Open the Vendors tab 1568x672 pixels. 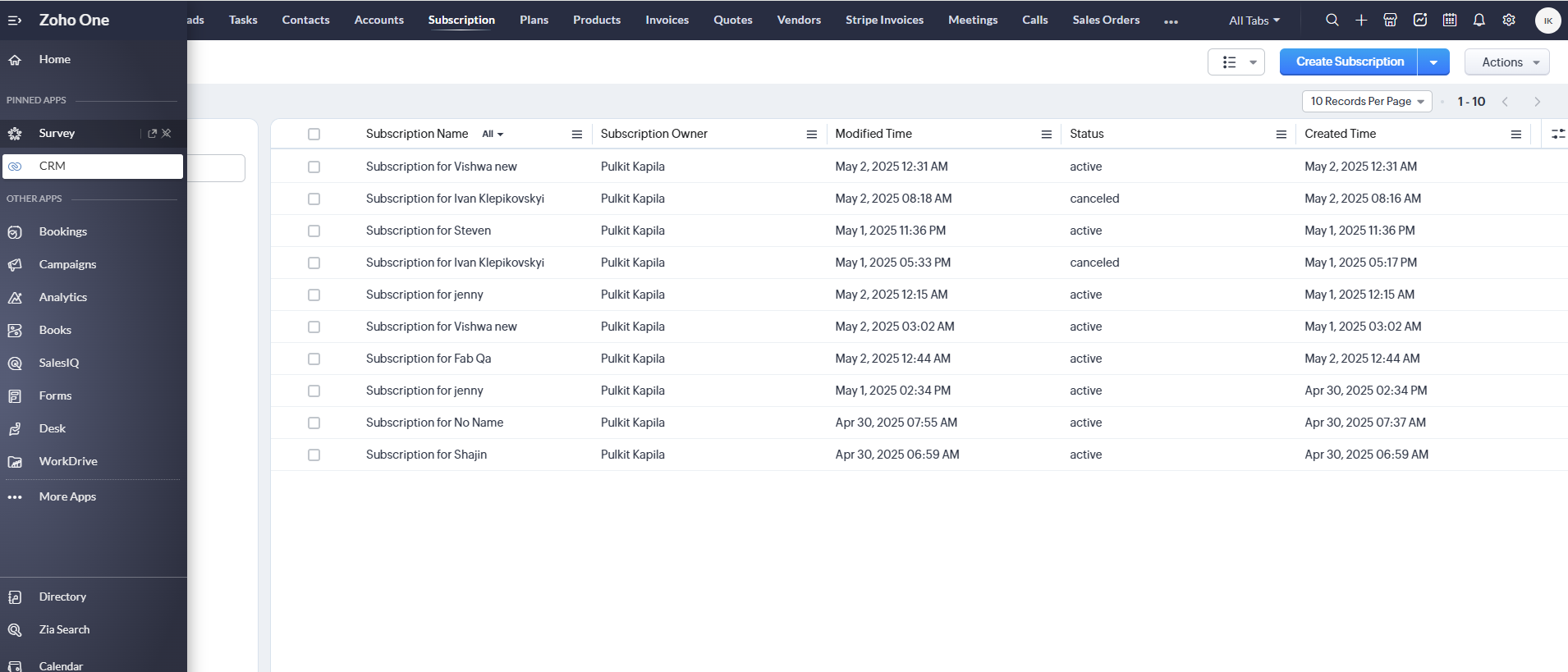[x=799, y=20]
